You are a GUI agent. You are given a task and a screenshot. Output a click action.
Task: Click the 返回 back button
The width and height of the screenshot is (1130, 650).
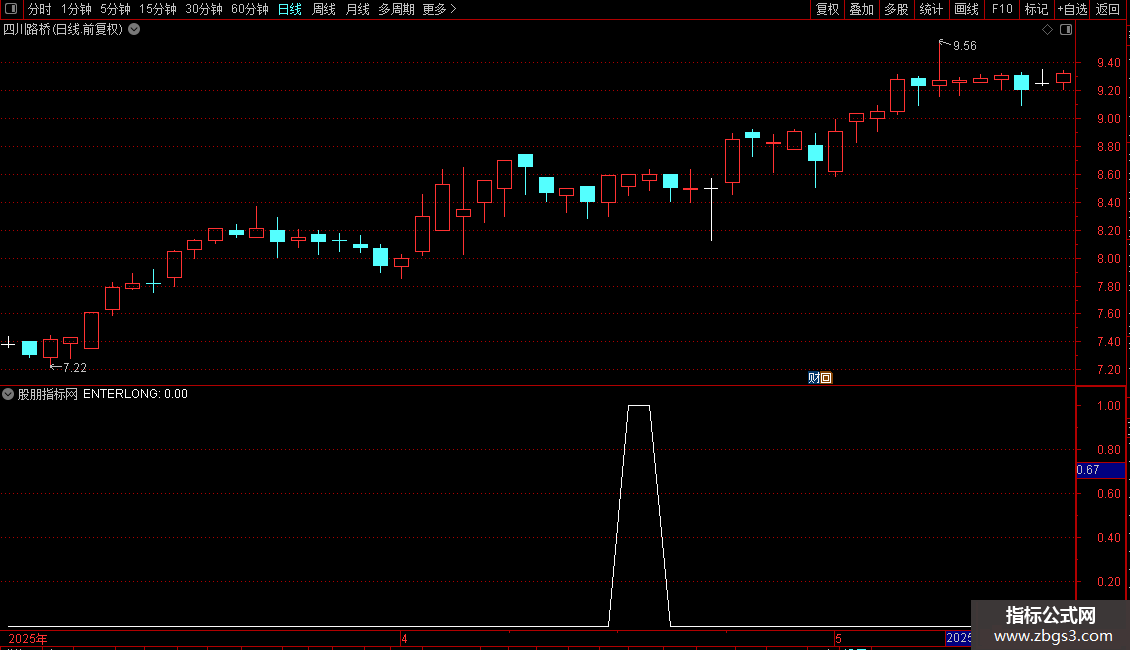pos(1108,9)
